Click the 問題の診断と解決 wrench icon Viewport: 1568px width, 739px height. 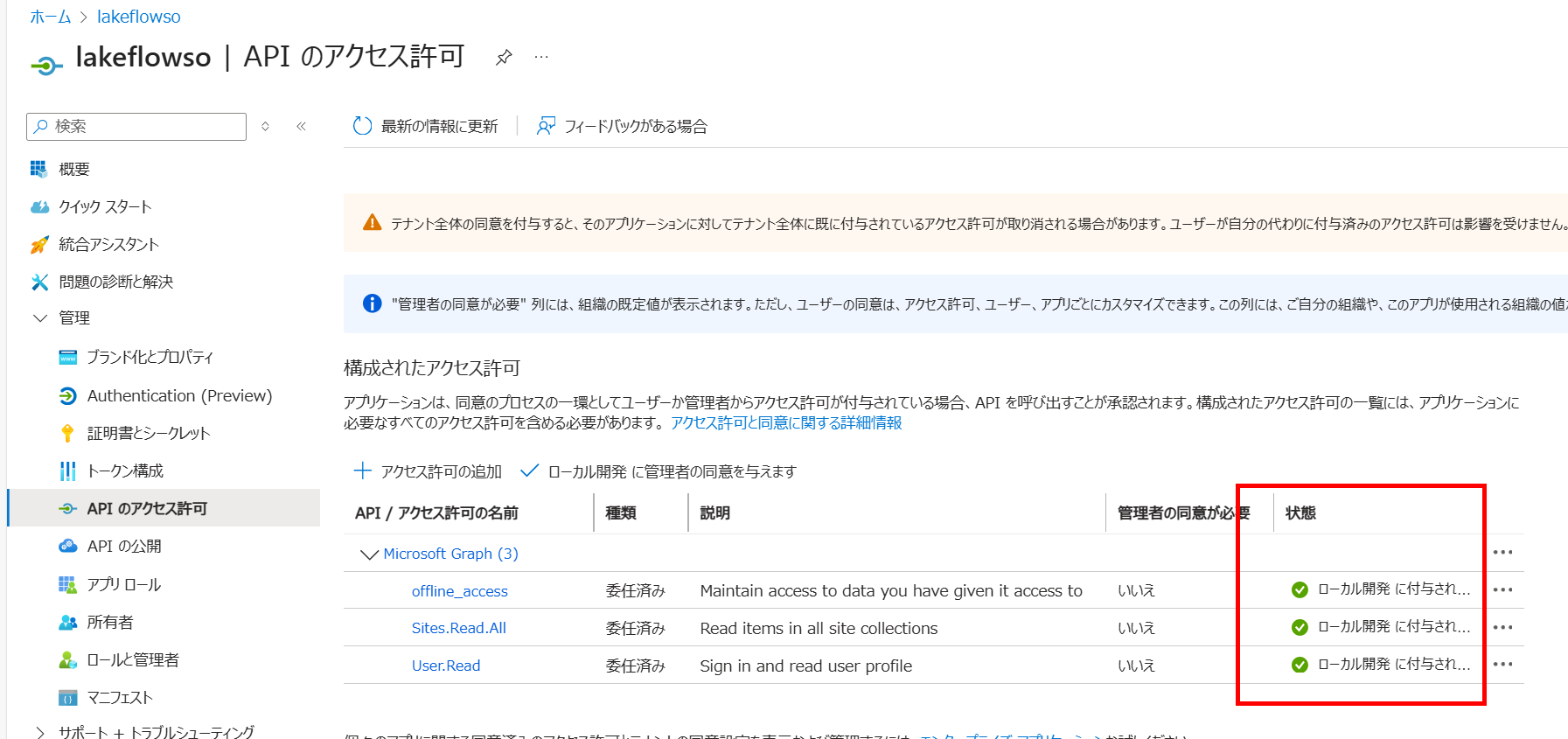pos(39,282)
